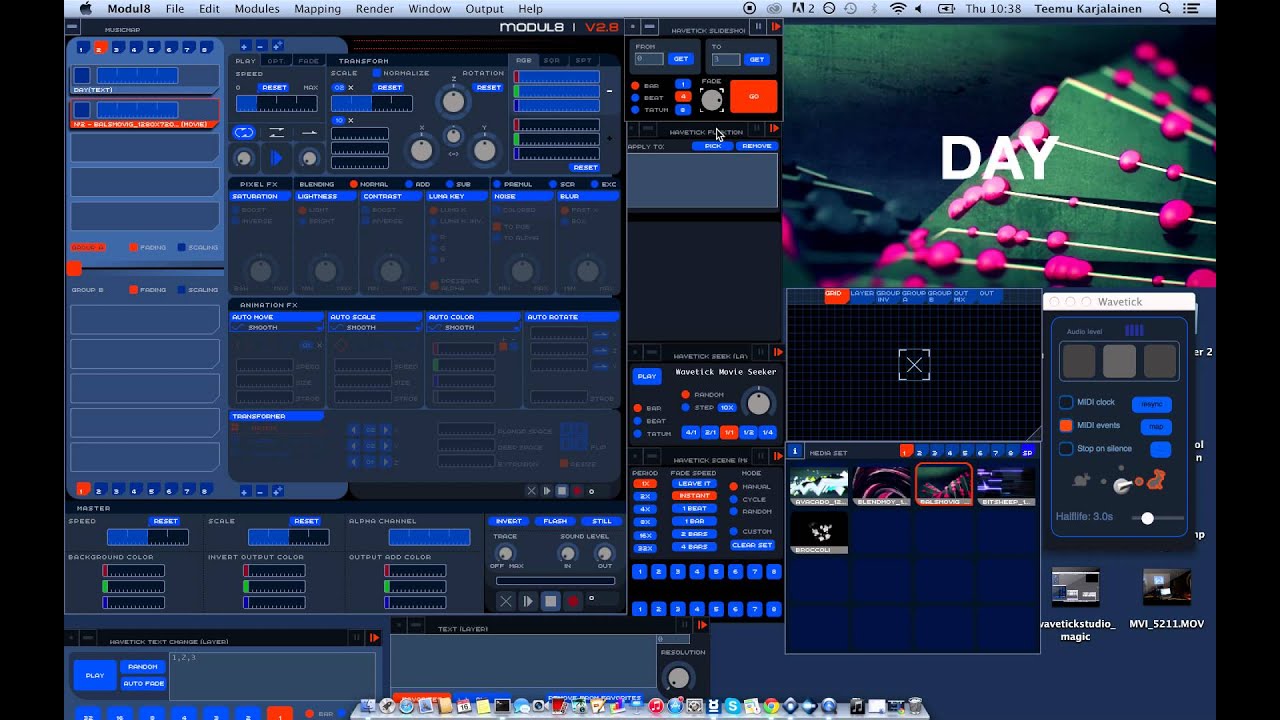Switch to the FADE tab
Viewport: 1280px width, 720px height.
[x=309, y=61]
